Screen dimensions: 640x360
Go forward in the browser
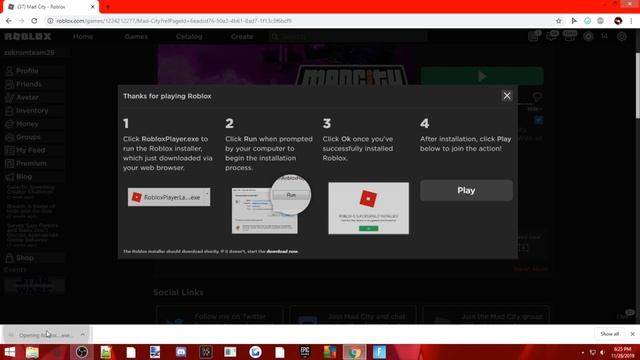[22, 21]
